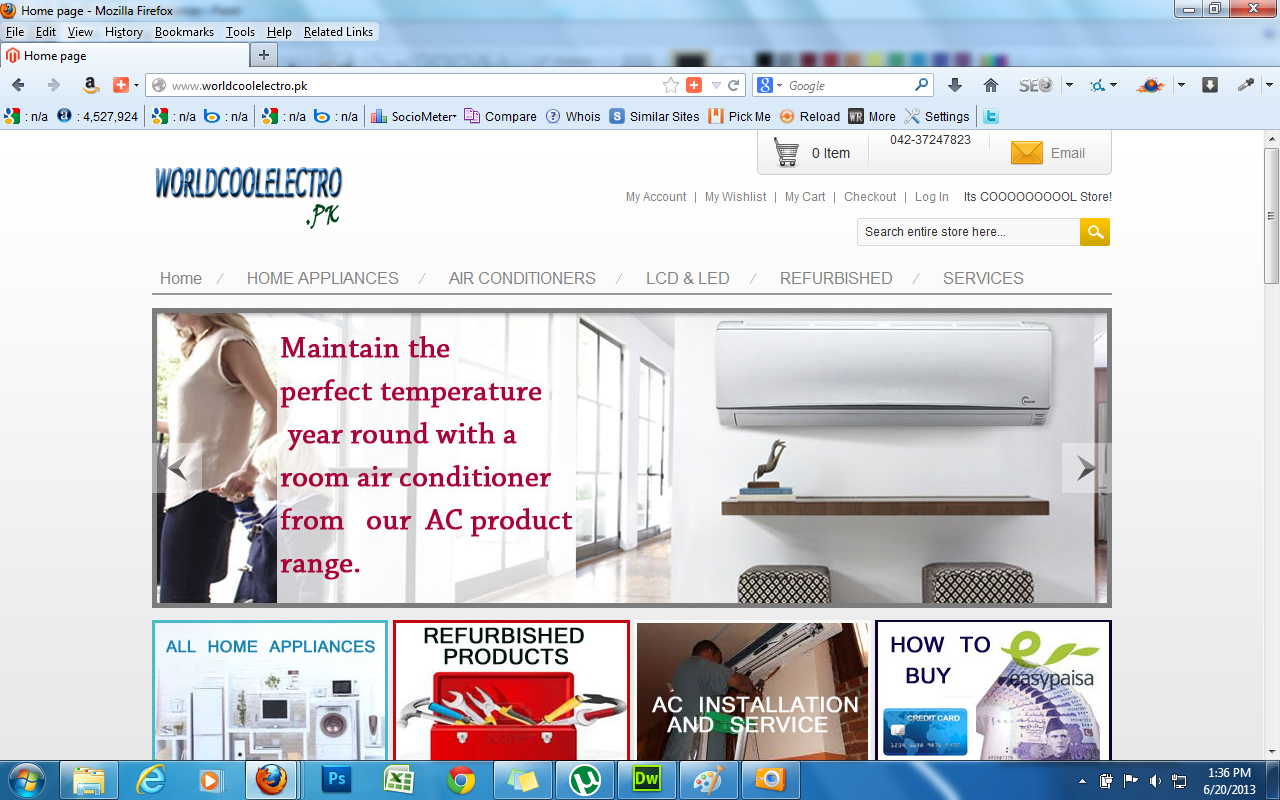Open the AC INSTALLATION AND SERVICE tile
This screenshot has width=1280, height=800.
pyautogui.click(x=752, y=690)
